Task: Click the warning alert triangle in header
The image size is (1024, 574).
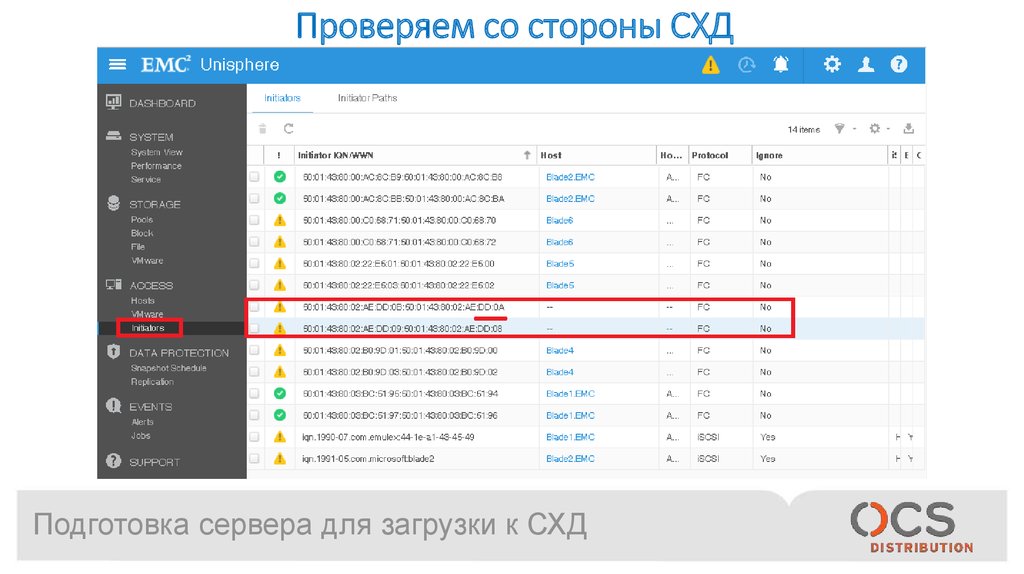Action: pyautogui.click(x=711, y=65)
